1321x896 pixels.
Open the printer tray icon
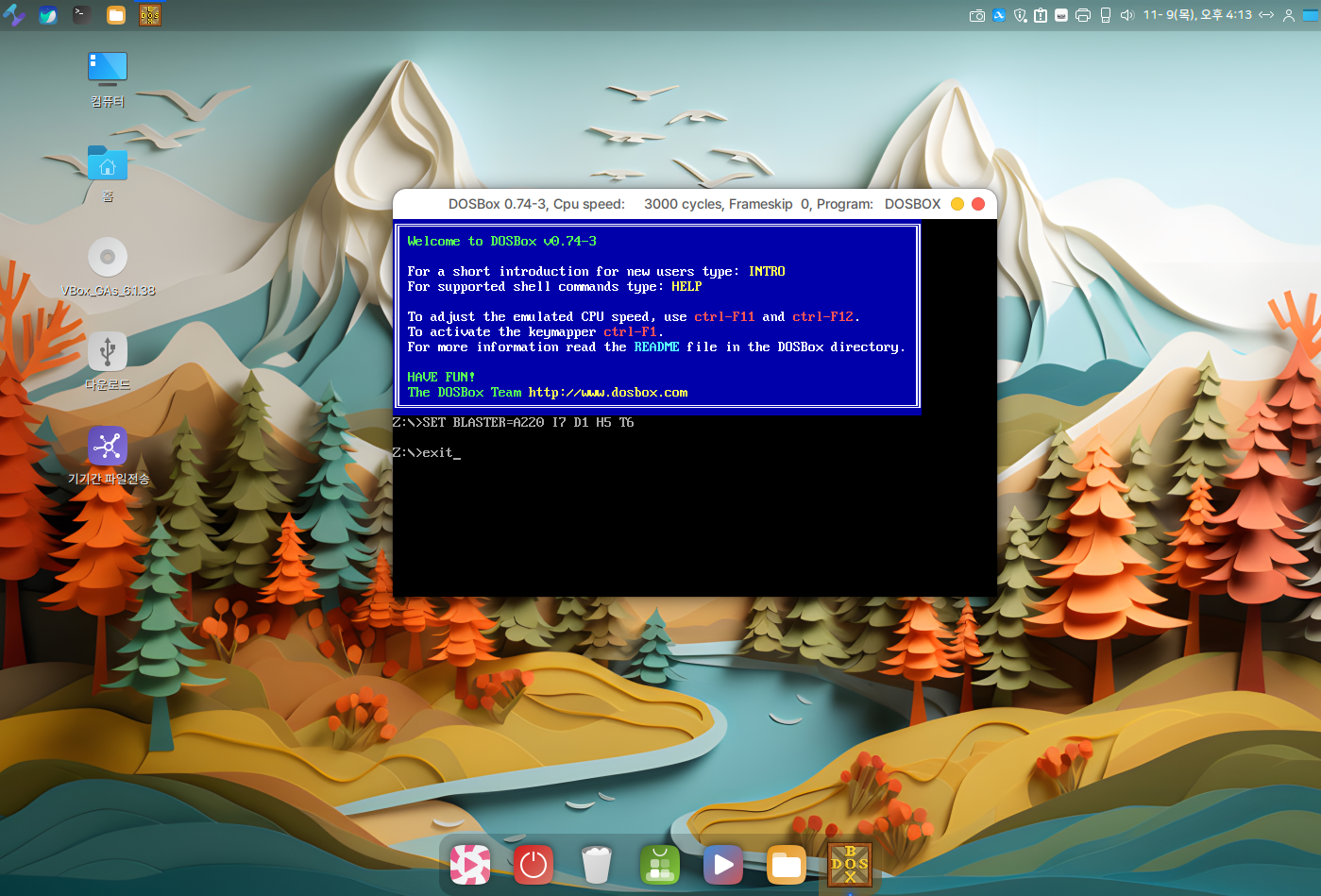click(1083, 15)
